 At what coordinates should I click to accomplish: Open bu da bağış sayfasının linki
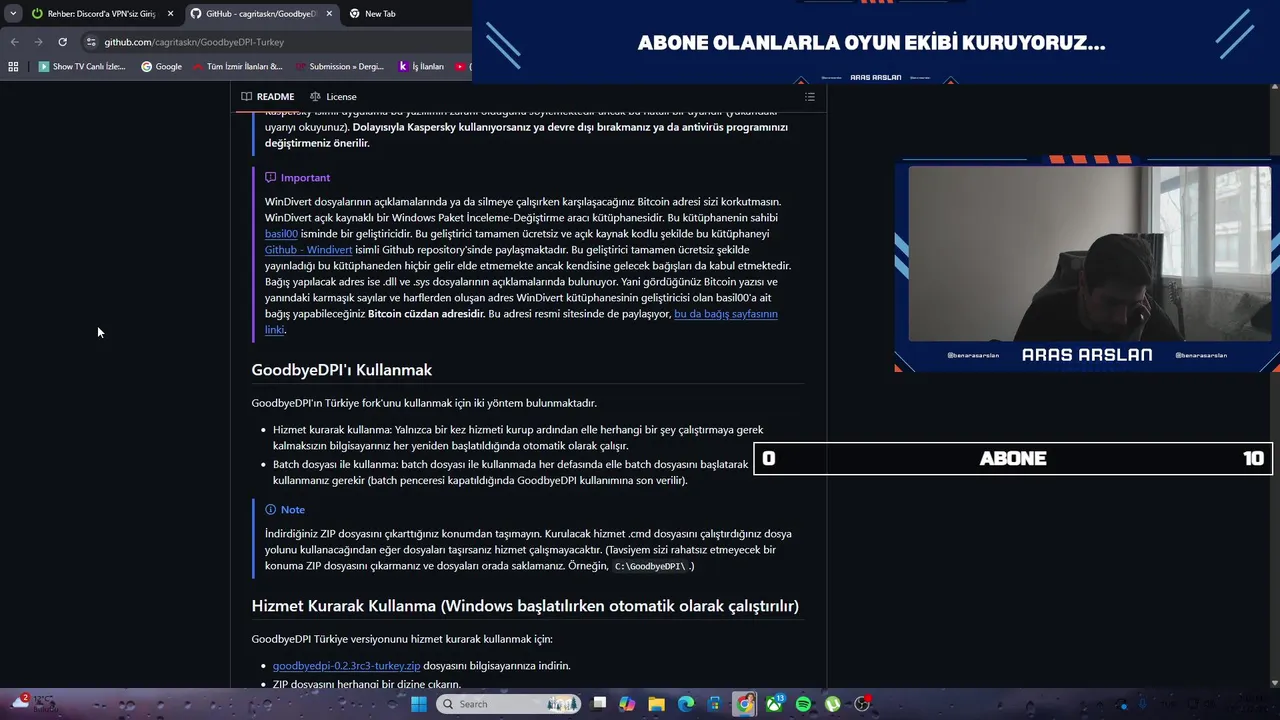(726, 314)
